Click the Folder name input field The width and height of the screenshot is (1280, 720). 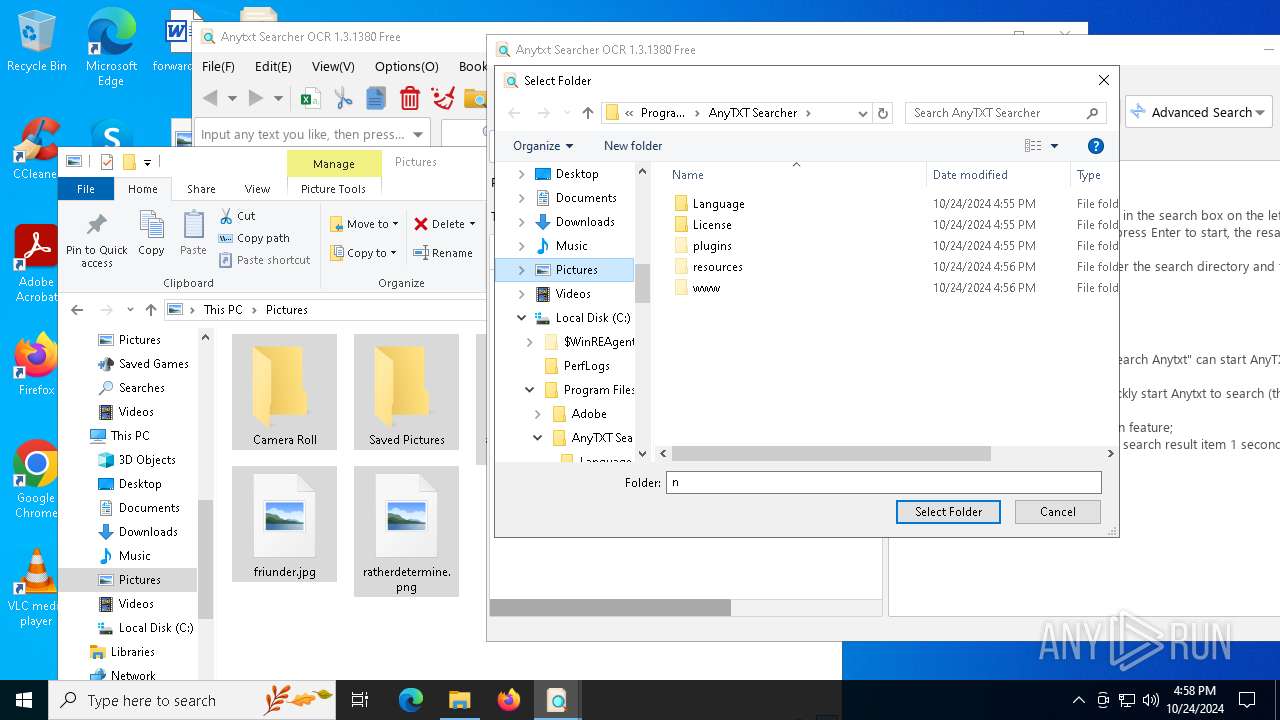click(884, 482)
